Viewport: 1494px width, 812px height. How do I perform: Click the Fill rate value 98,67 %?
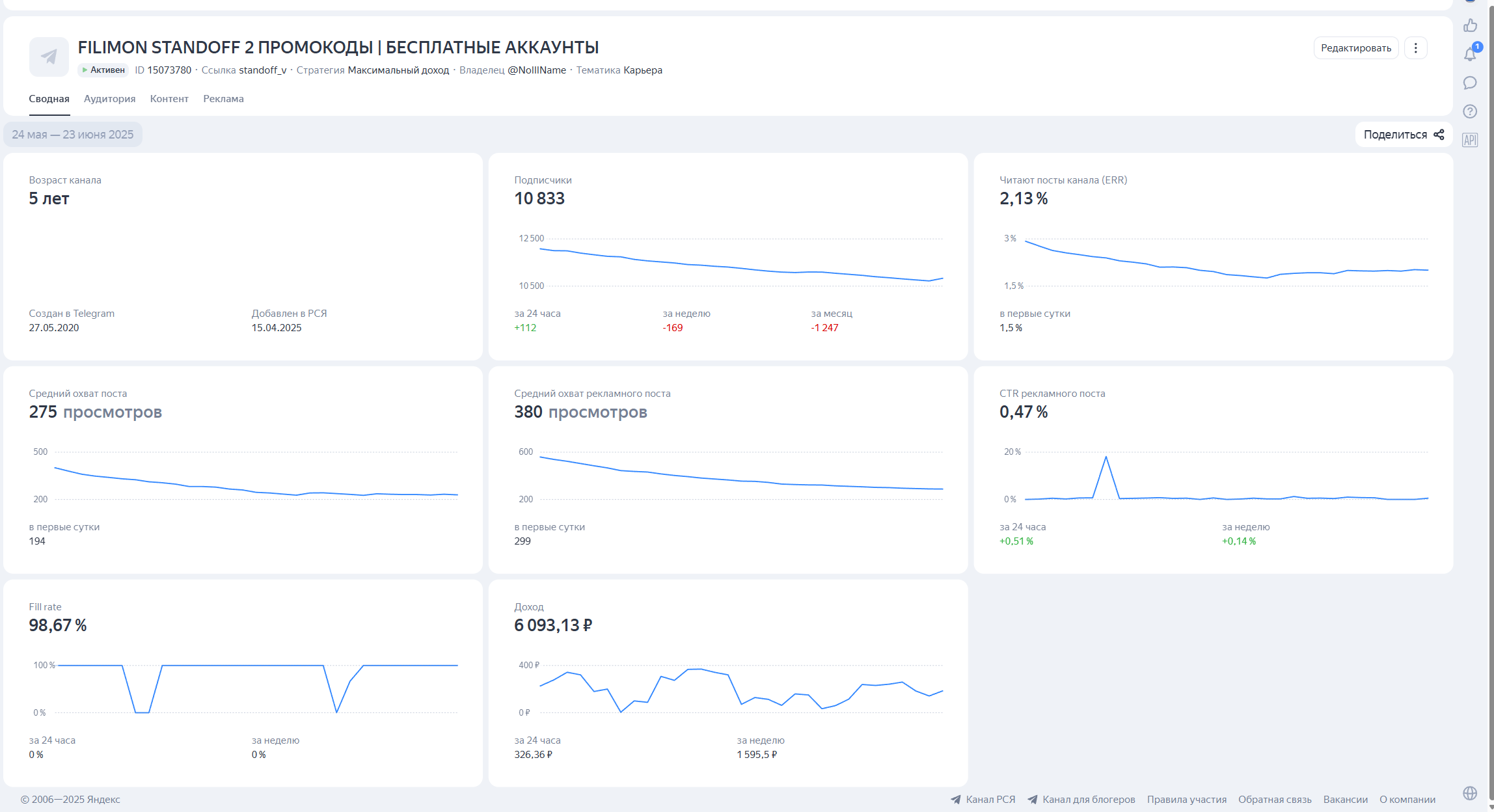click(x=58, y=625)
